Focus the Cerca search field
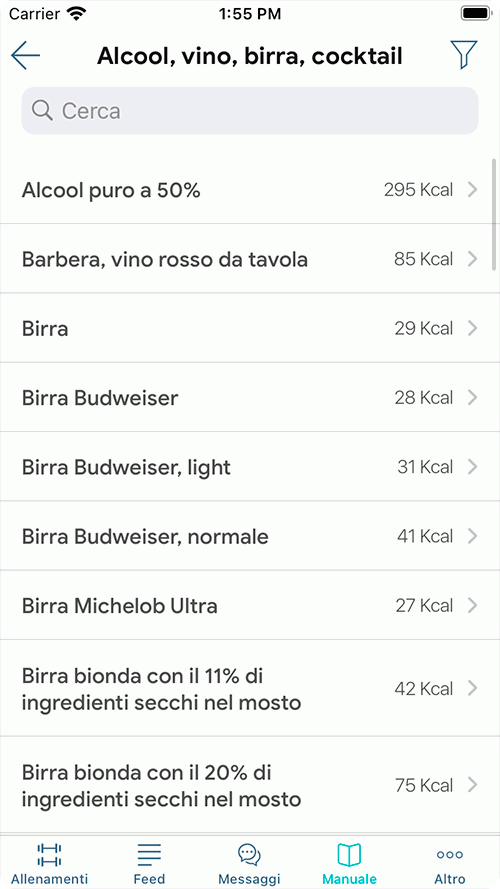The height and width of the screenshot is (889, 500). tap(250, 111)
